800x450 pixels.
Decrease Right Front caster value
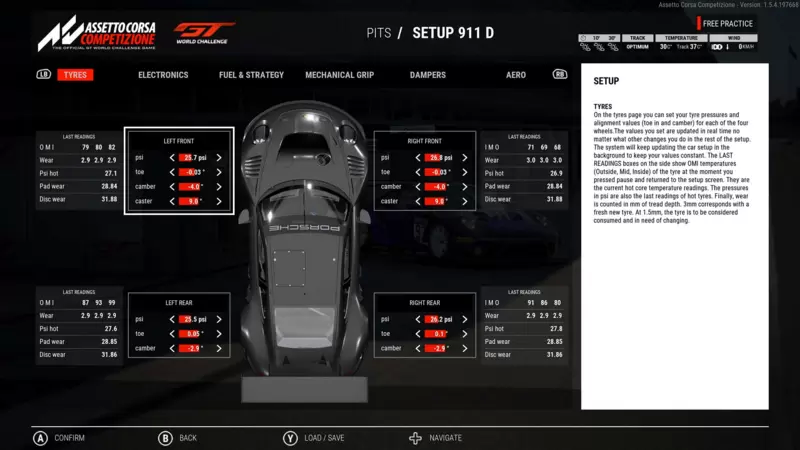click(x=418, y=201)
